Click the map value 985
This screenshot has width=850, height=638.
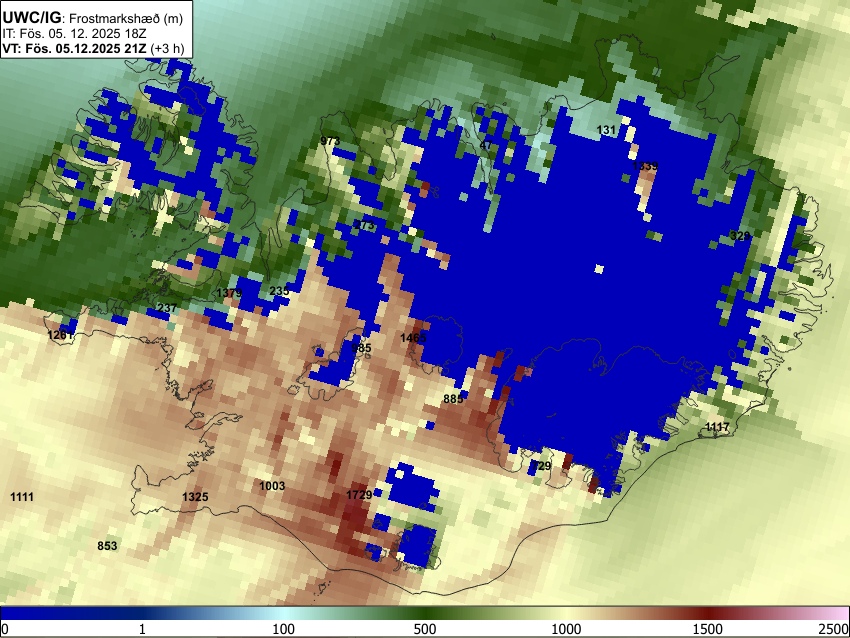tap(362, 347)
